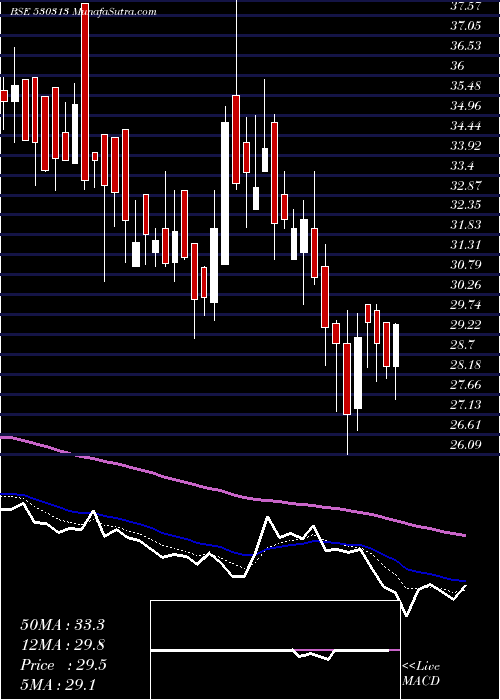
Task: Click the MACD label text
Action: (x=421, y=681)
